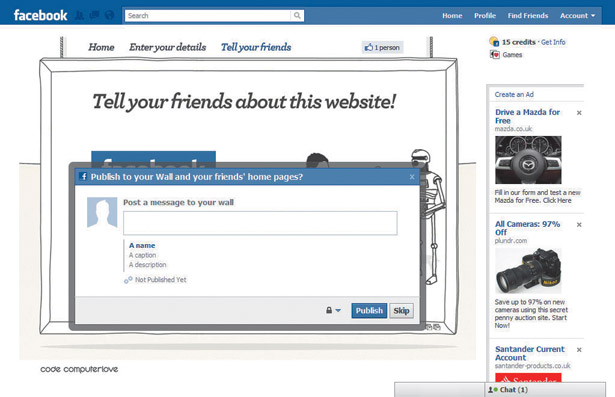Screen dimensions: 615x397
Task: Click the credits coin icon
Action: click(494, 42)
